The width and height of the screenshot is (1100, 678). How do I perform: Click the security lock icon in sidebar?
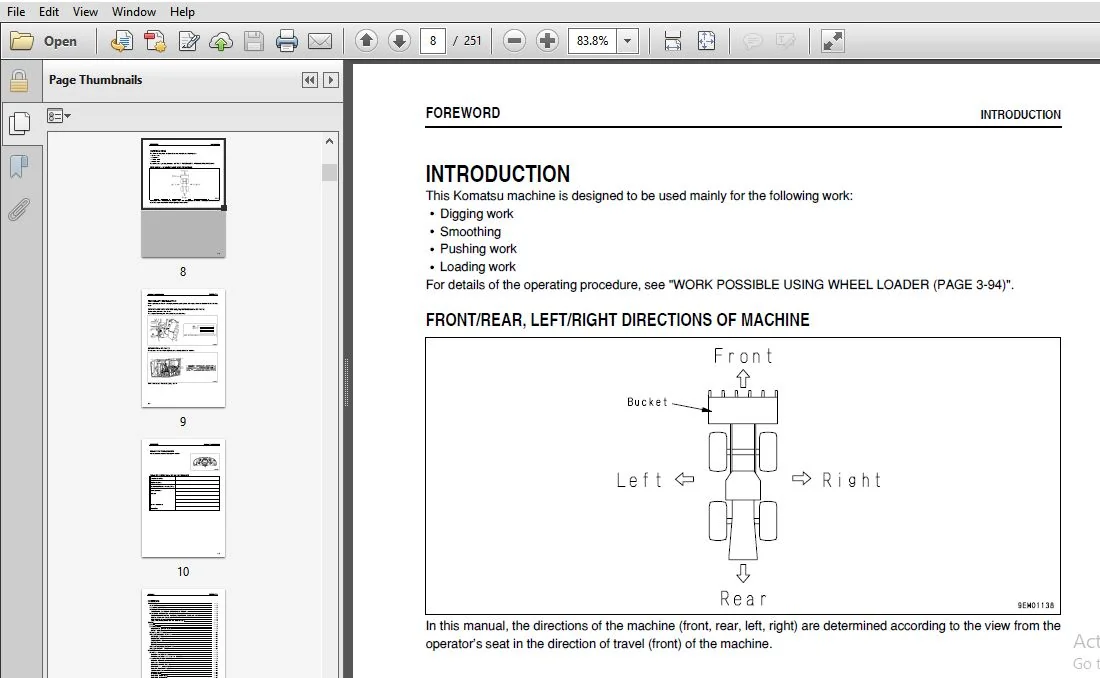(19, 81)
